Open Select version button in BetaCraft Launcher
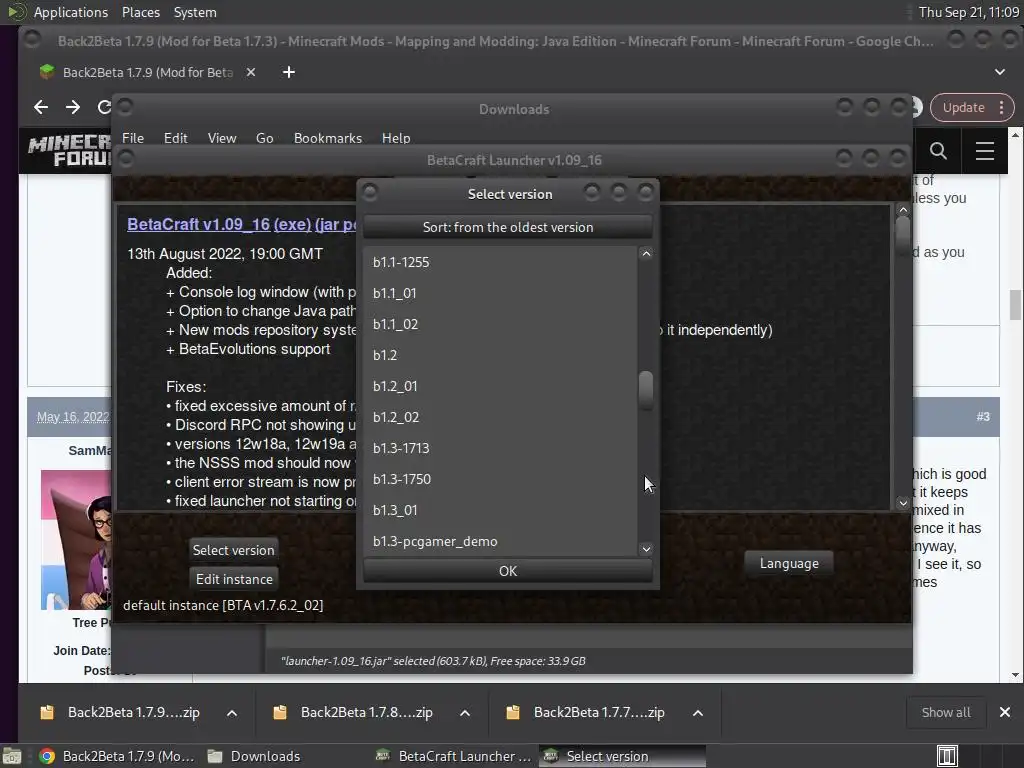Screen dimensions: 1024x768 pos(233,550)
